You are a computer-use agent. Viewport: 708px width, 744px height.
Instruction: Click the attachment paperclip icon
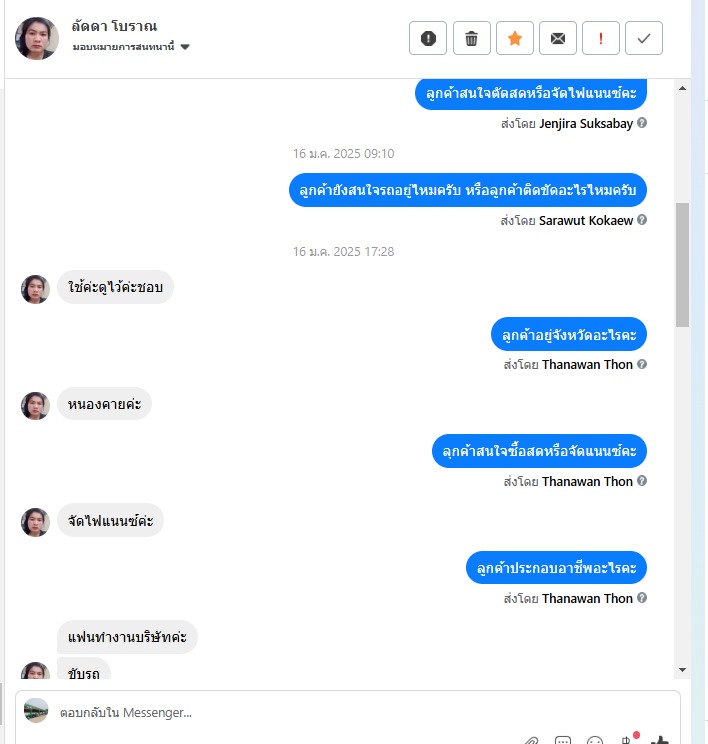pyautogui.click(x=531, y=740)
